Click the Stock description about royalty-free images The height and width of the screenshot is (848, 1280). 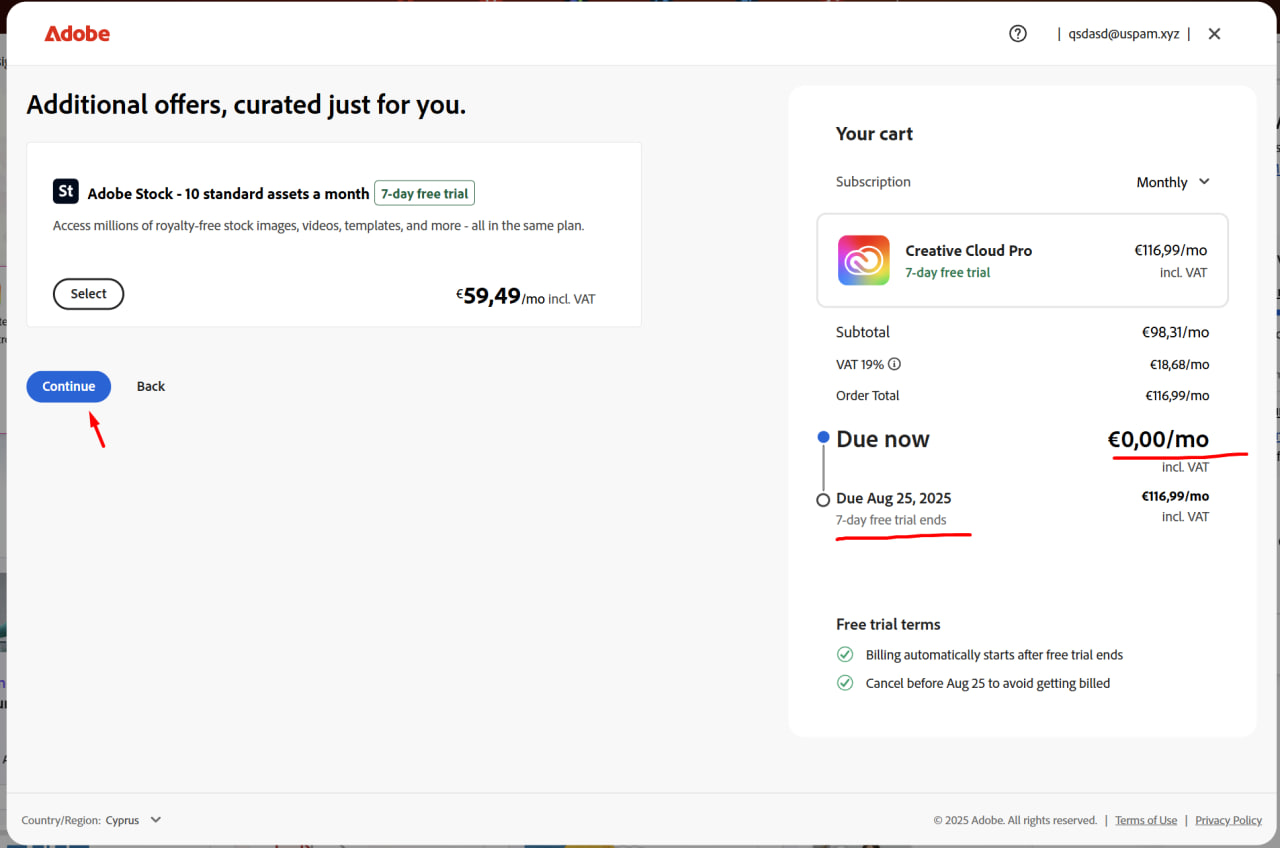tap(318, 226)
